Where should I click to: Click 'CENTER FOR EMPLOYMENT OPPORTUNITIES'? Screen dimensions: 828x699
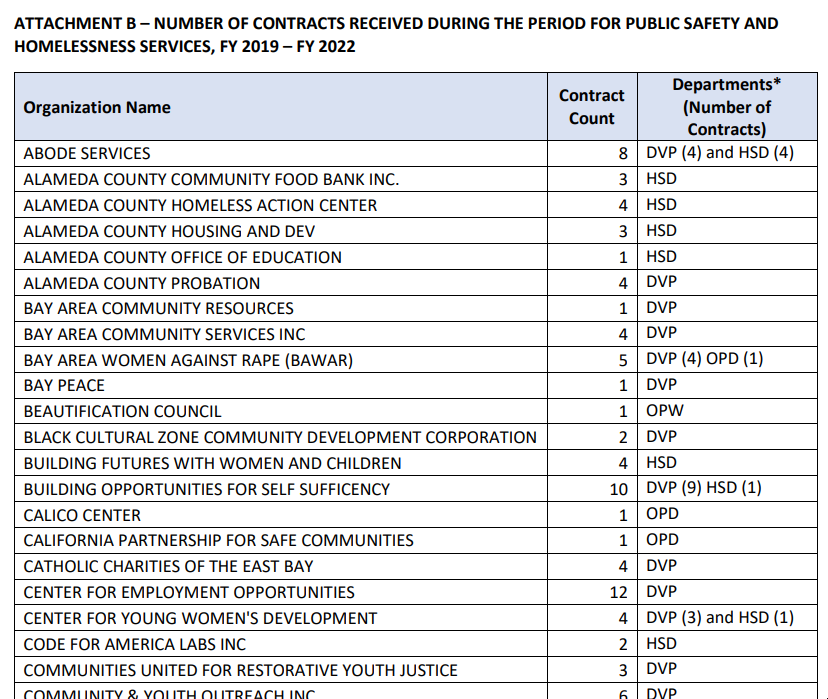point(189,592)
